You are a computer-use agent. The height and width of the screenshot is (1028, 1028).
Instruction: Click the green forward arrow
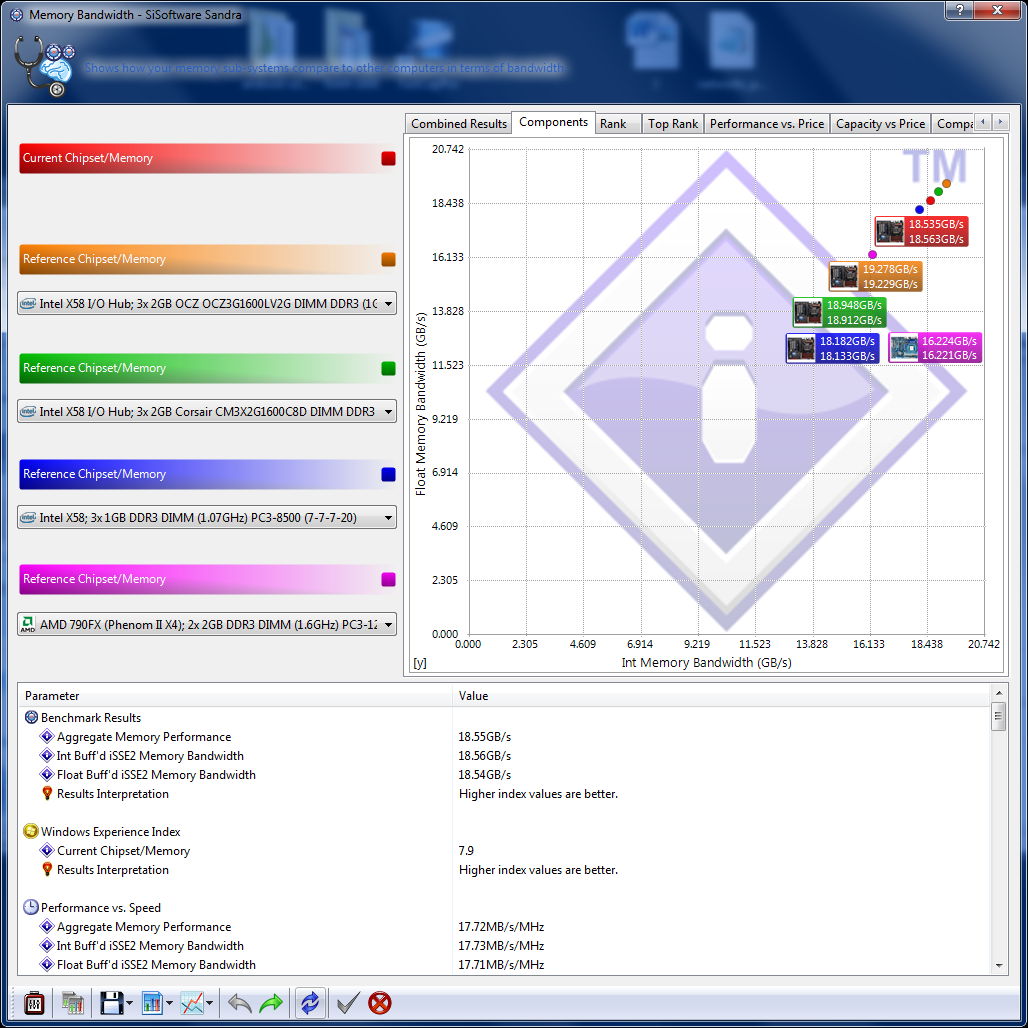(x=271, y=1002)
